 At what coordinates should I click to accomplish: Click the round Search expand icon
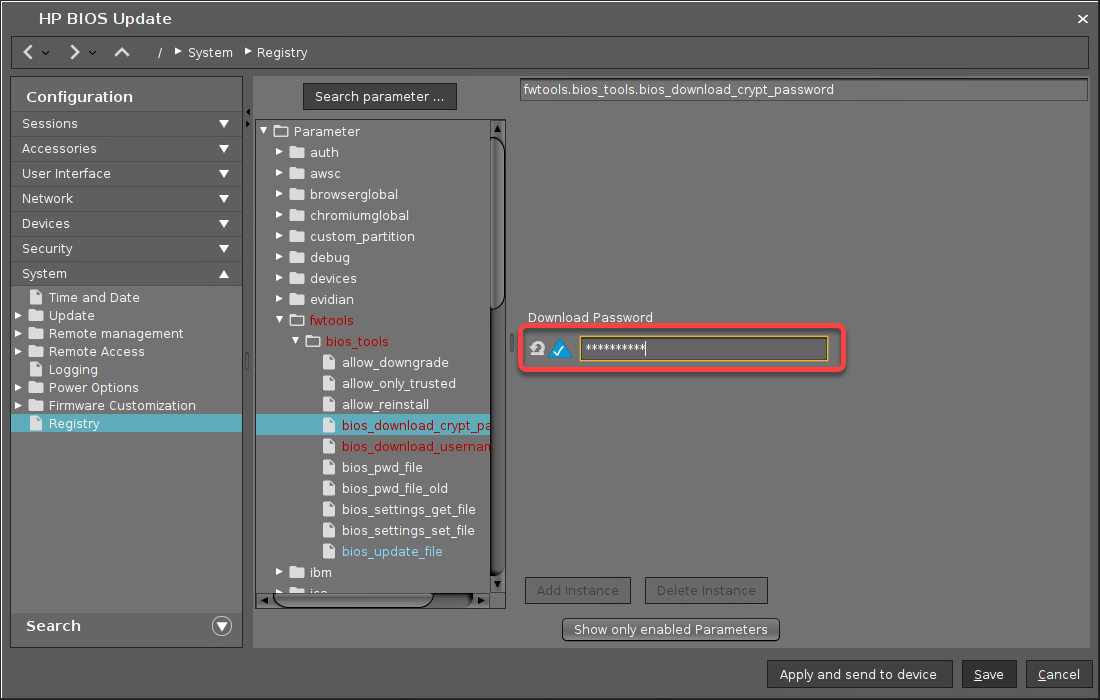point(222,626)
